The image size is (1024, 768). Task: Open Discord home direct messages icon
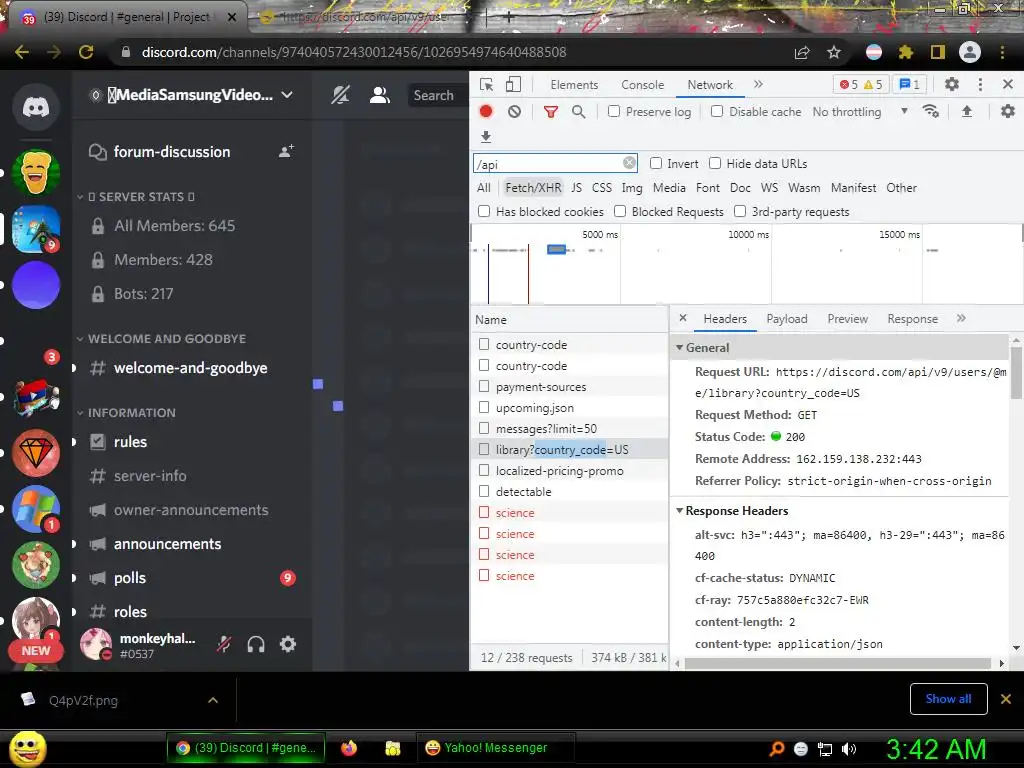pos(36,106)
